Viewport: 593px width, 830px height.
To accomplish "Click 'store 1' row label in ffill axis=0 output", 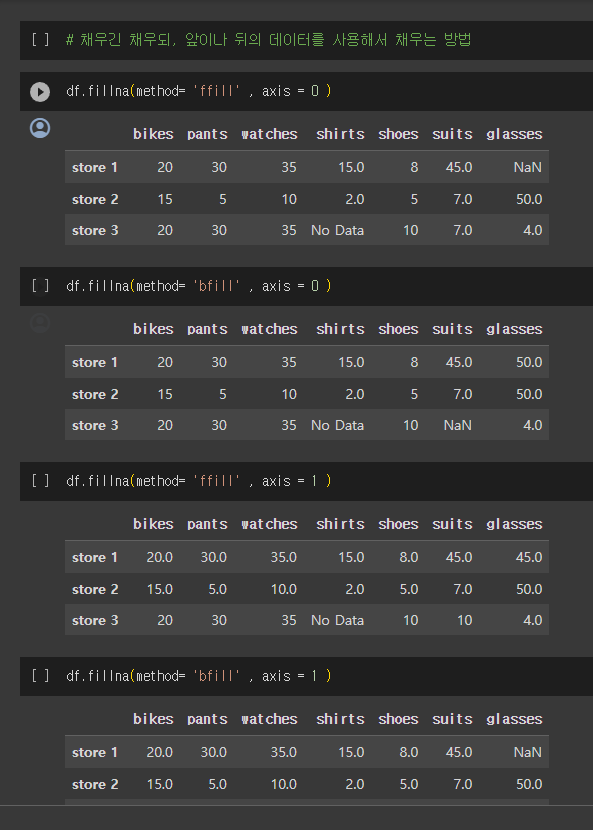I will (95, 167).
